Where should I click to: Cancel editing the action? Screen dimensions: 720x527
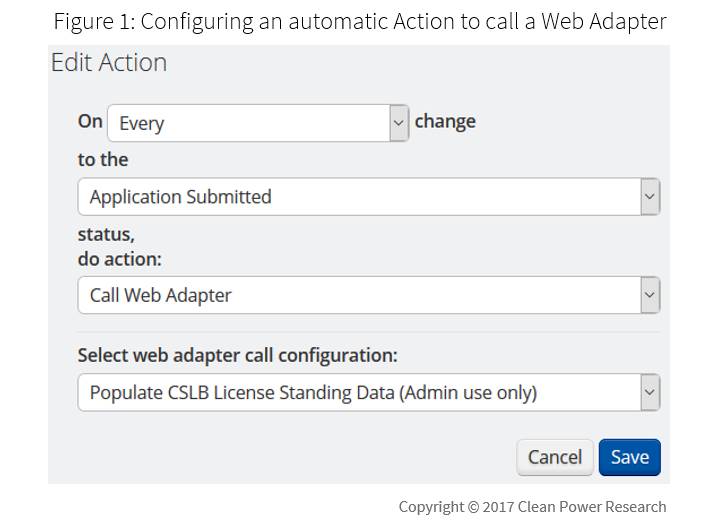(x=554, y=457)
